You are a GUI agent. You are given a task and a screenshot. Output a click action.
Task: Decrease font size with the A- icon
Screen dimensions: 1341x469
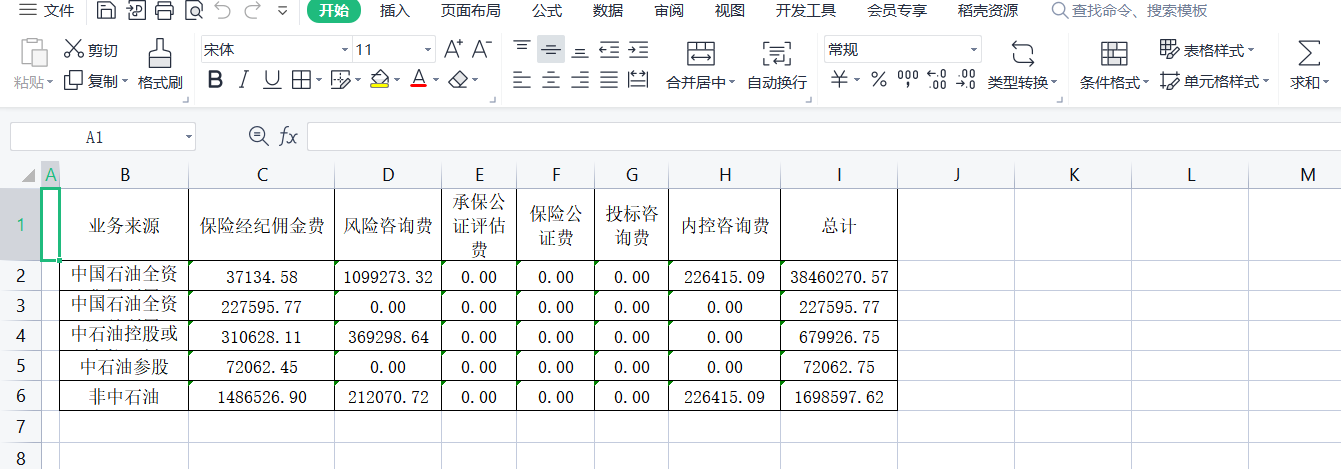482,49
